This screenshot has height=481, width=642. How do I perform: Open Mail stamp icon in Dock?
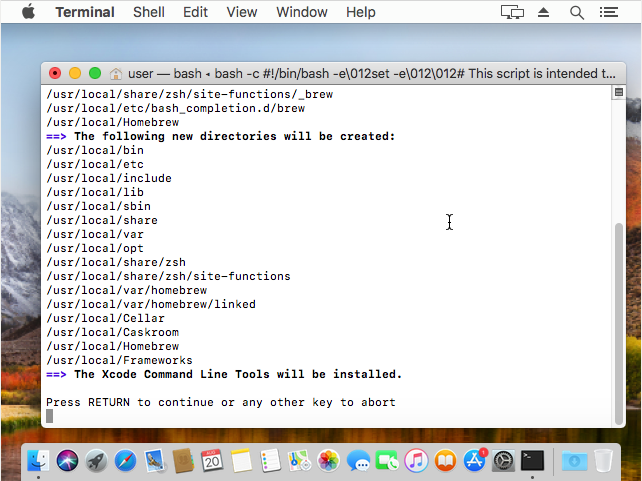(154, 461)
